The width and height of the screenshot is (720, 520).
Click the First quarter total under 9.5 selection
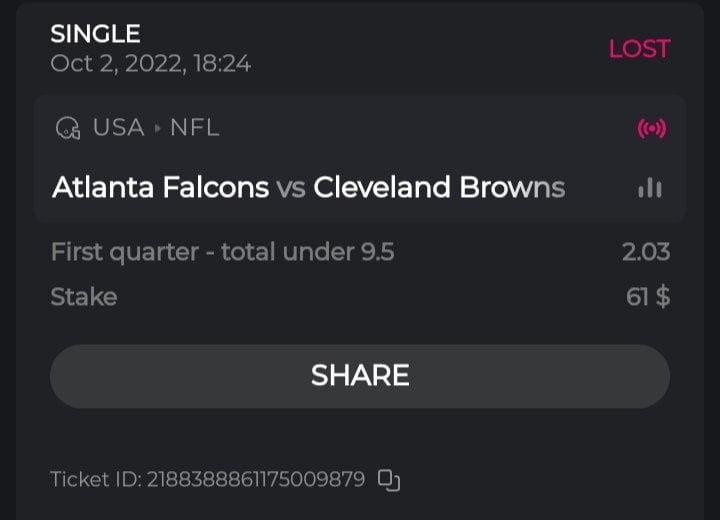pyautogui.click(x=222, y=252)
